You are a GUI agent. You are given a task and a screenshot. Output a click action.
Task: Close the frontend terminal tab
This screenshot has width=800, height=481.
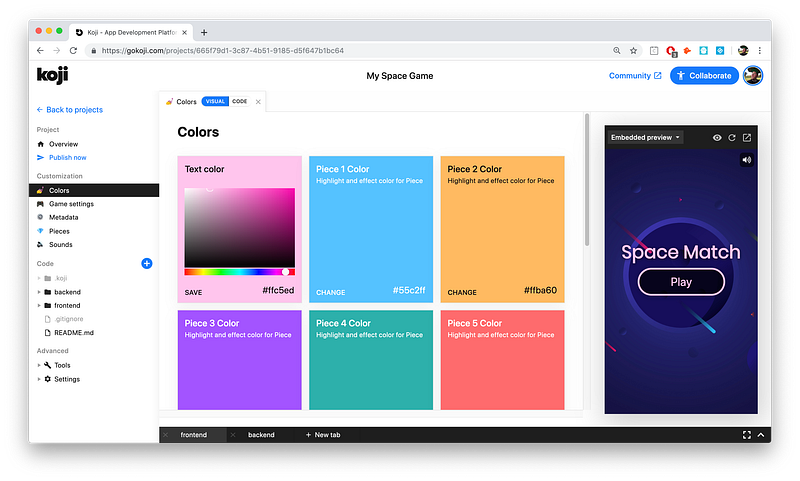coord(165,435)
